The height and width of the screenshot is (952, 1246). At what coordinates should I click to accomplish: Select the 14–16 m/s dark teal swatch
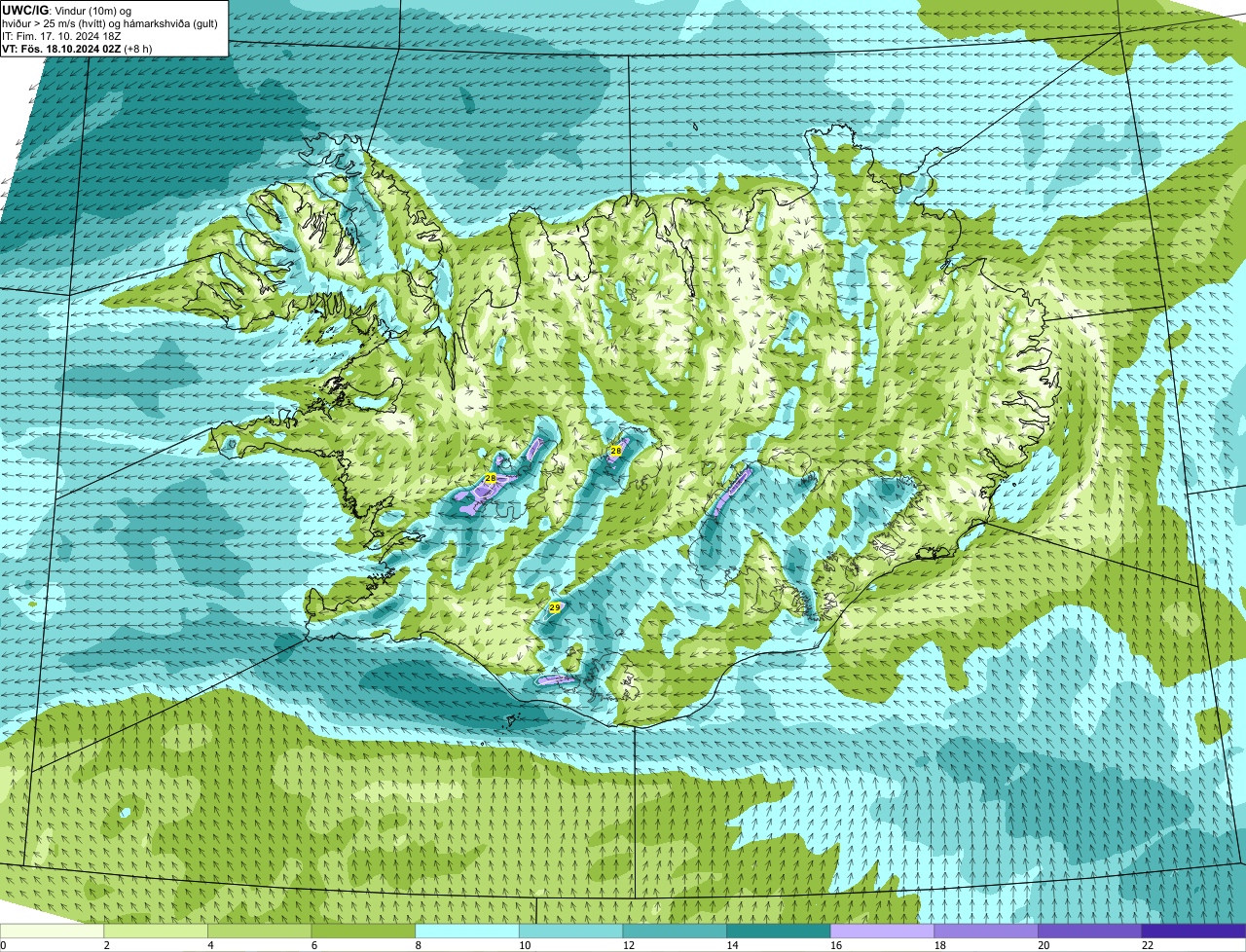(x=779, y=931)
